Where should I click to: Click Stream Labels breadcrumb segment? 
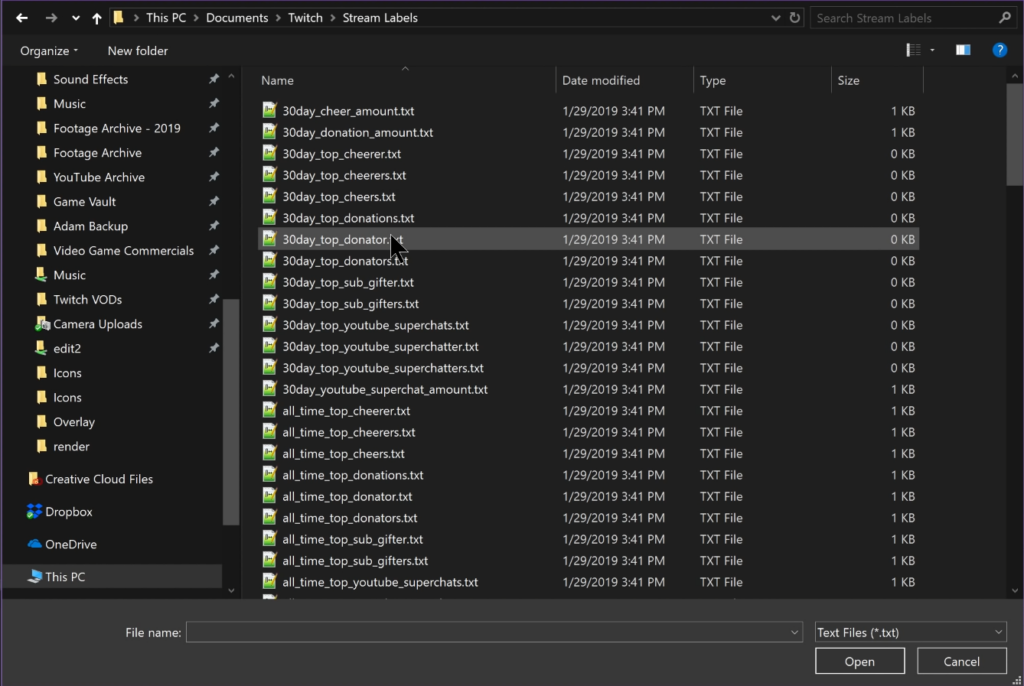pyautogui.click(x=380, y=18)
